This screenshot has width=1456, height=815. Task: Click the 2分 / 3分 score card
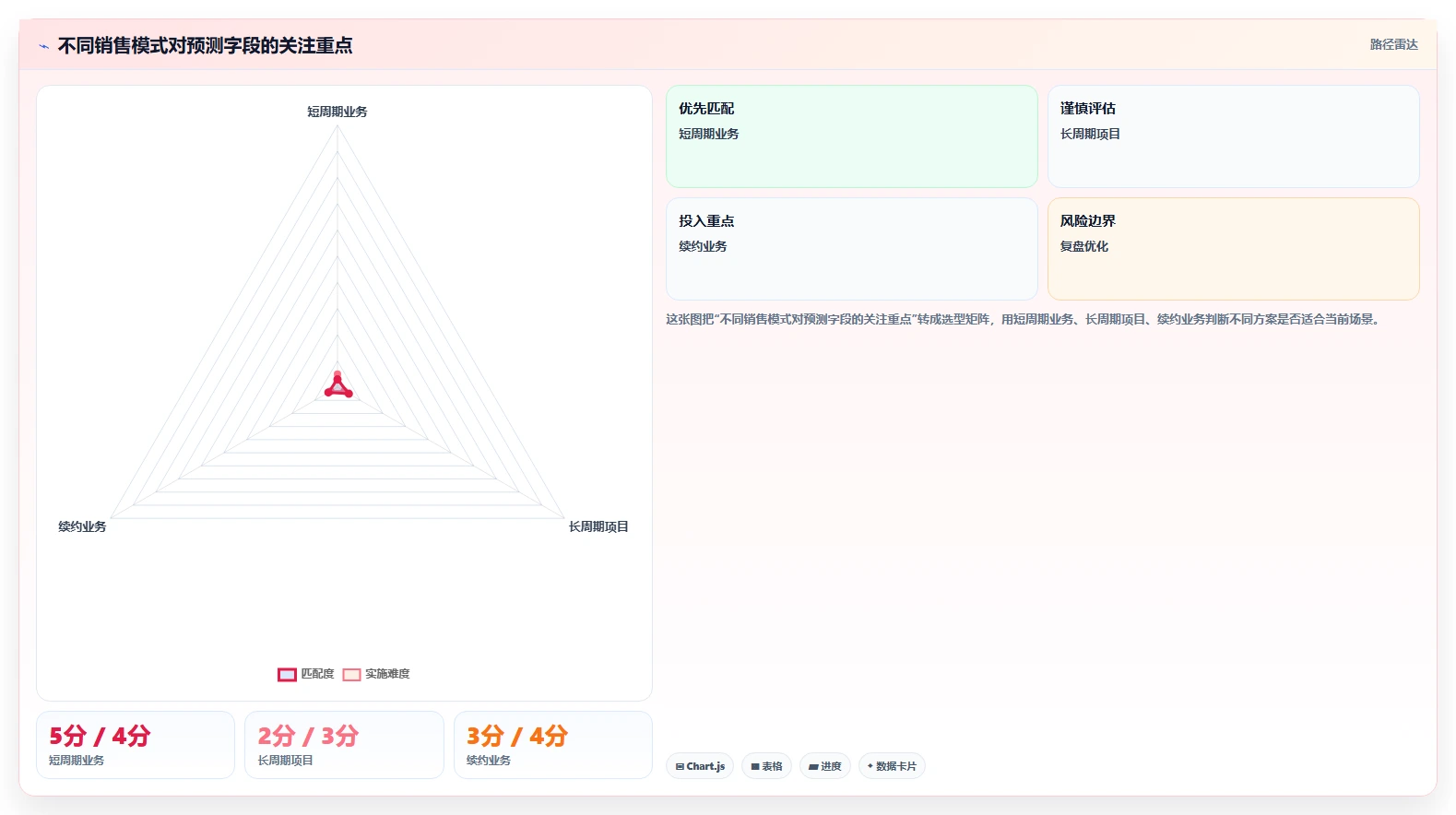pyautogui.click(x=344, y=745)
